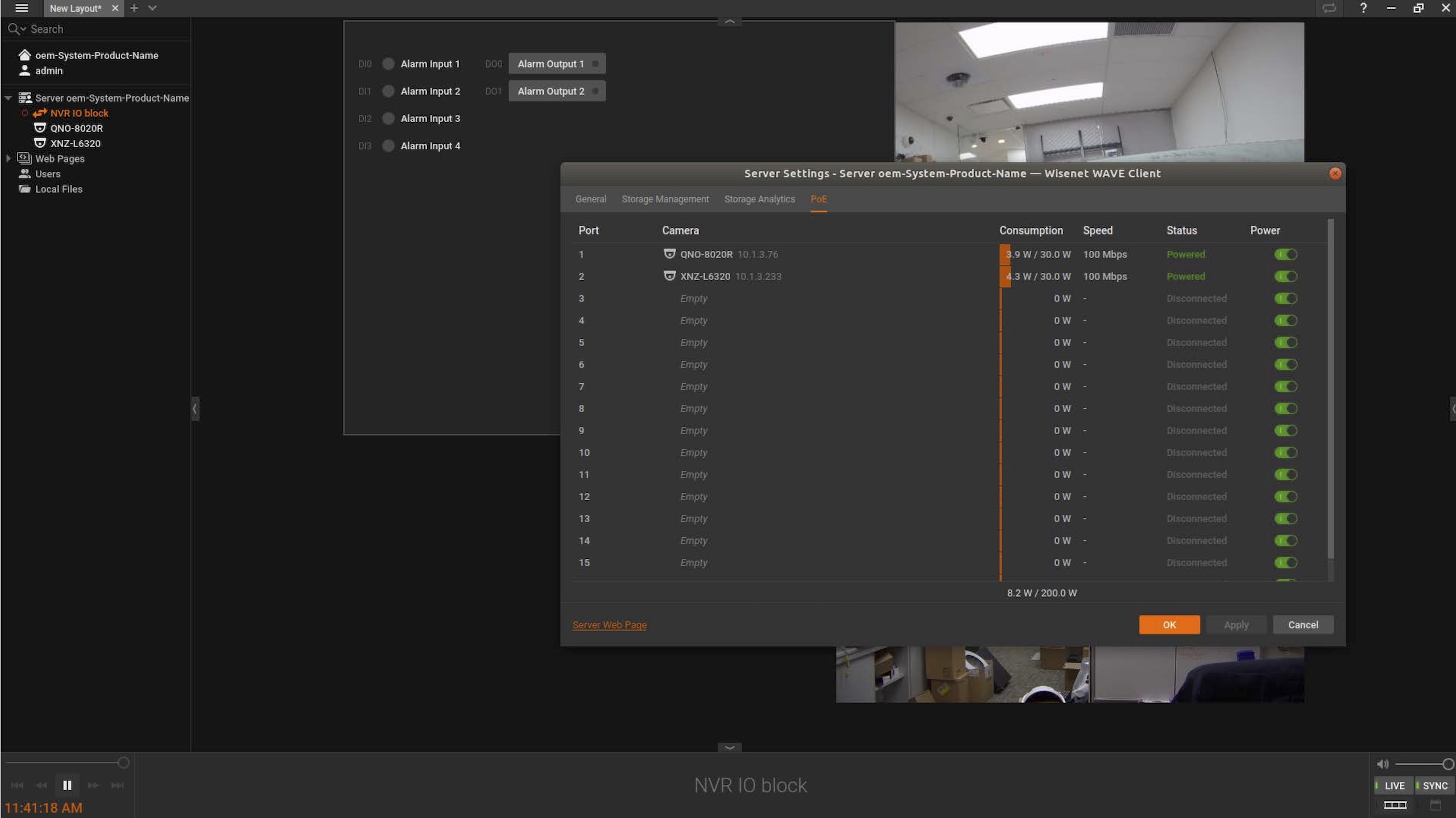Screen dimensions: 1456x818
Task: Add a new layout tab with plus
Action: [x=134, y=8]
